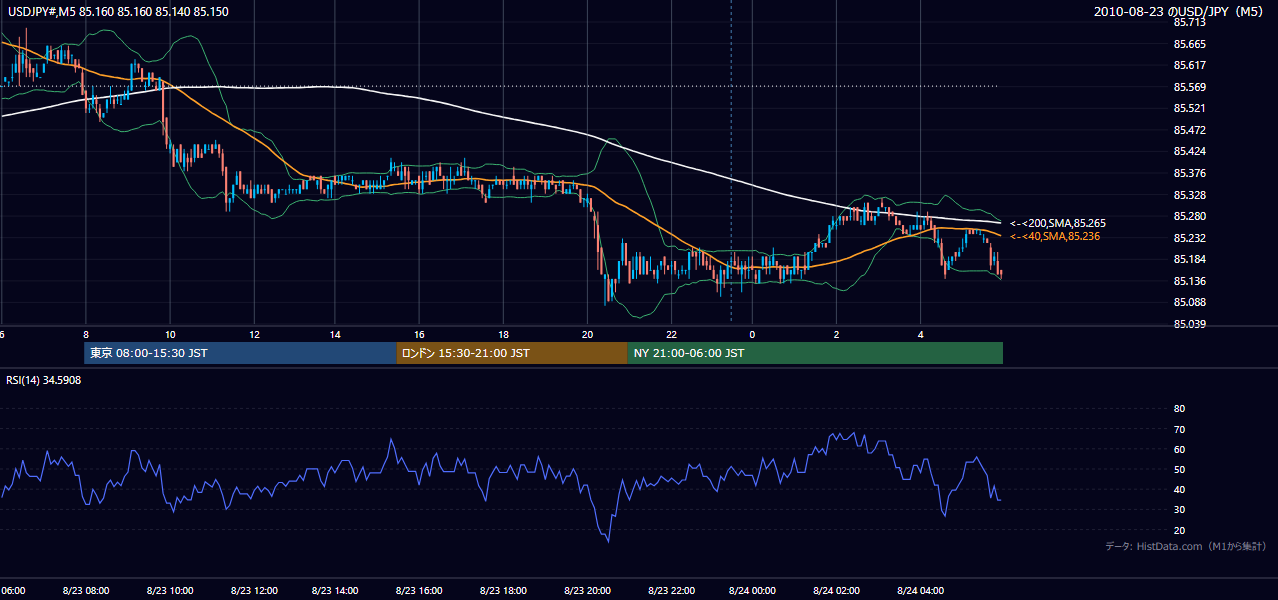The width and height of the screenshot is (1278, 600).
Task: Click price axis label 85.376
Action: [1189, 173]
